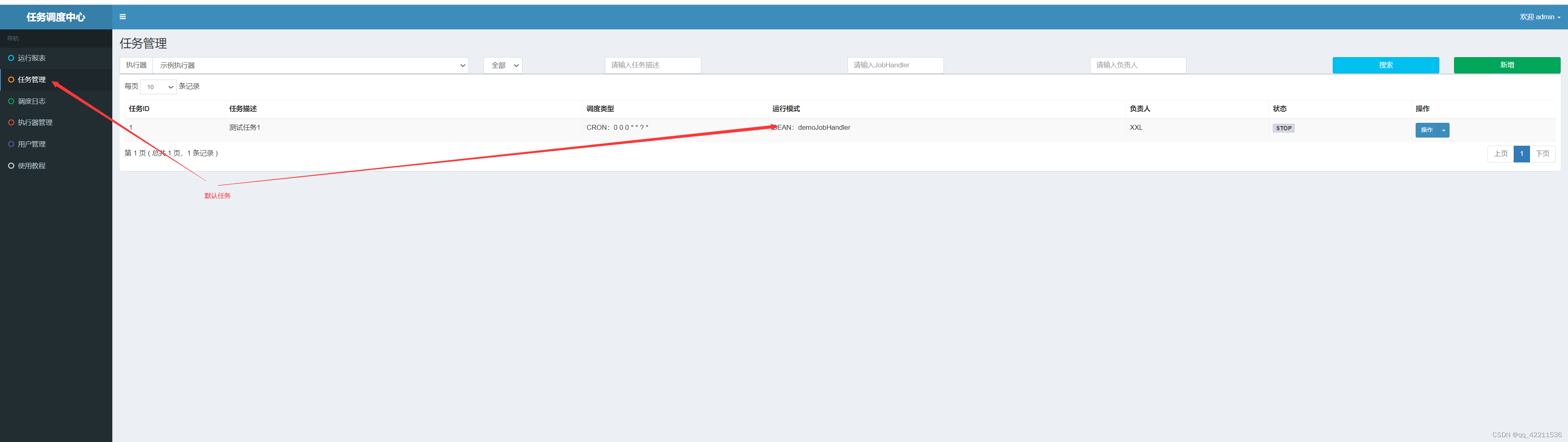Click the 用户管理 purple circle icon
The image size is (1568, 442).
(11, 144)
